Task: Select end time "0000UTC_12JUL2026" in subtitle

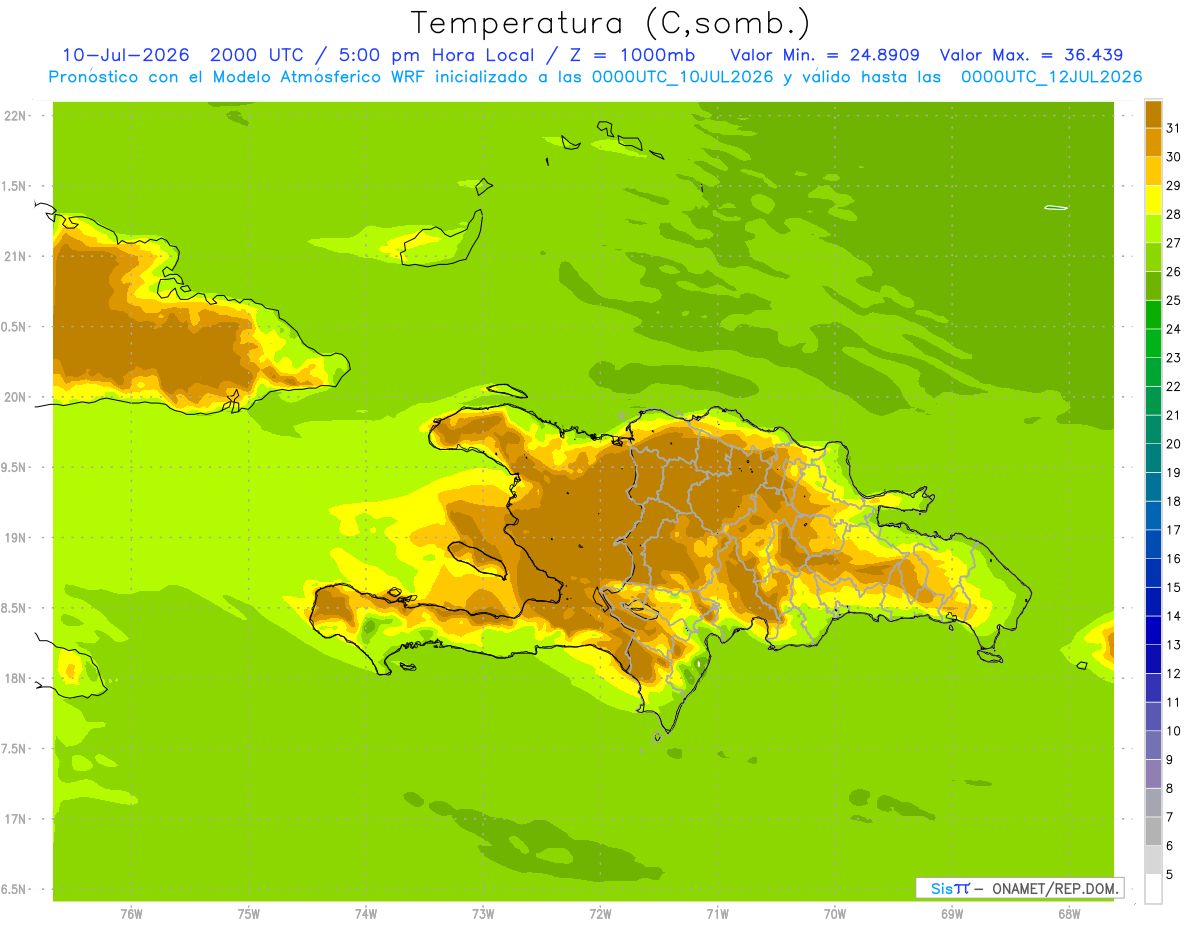Action: [1051, 77]
